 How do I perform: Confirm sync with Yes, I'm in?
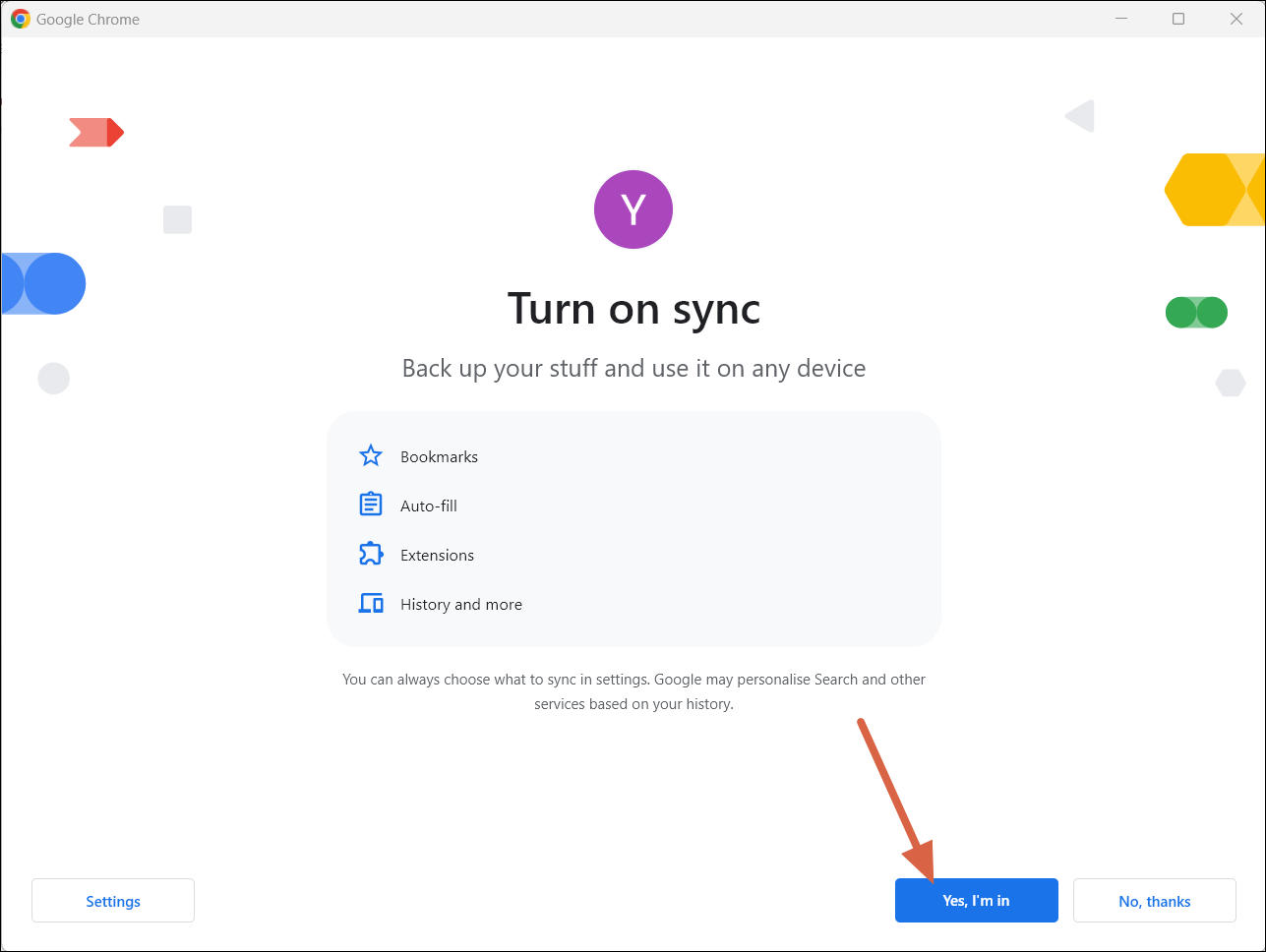(976, 900)
